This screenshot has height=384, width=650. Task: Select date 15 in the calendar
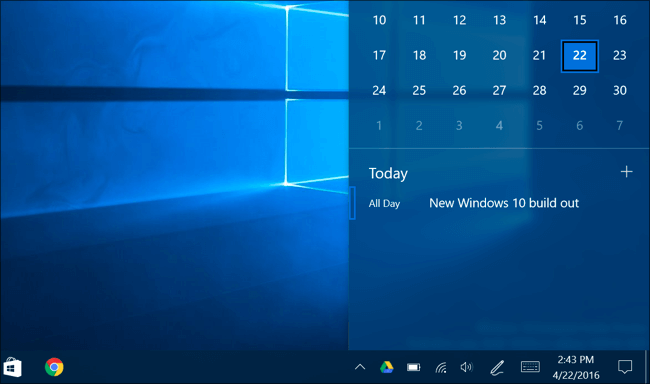(580, 20)
